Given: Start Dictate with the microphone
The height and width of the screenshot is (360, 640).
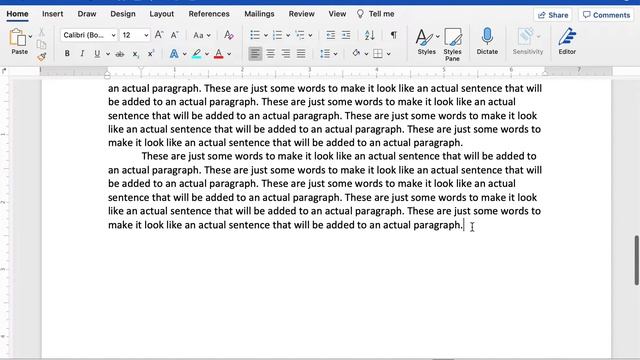Looking at the screenshot, I should coord(487,41).
